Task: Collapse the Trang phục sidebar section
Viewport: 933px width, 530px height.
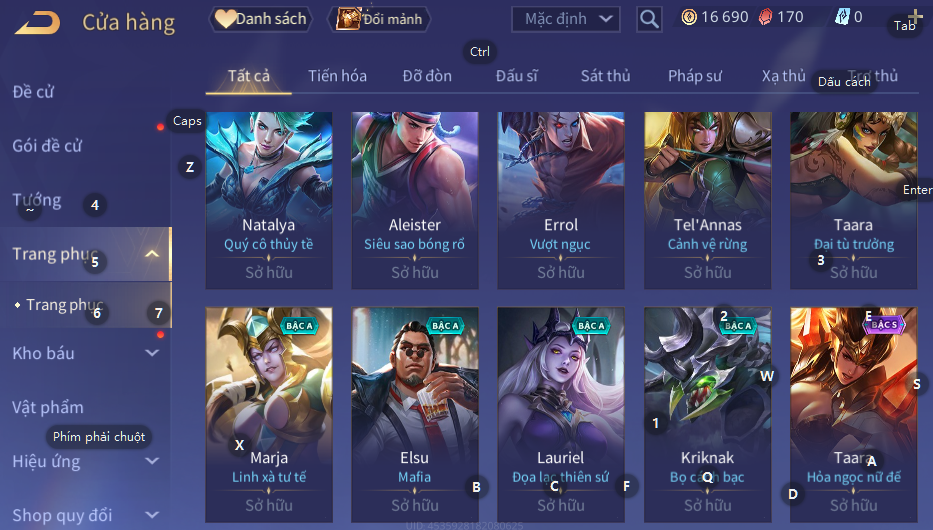Action: tap(152, 254)
